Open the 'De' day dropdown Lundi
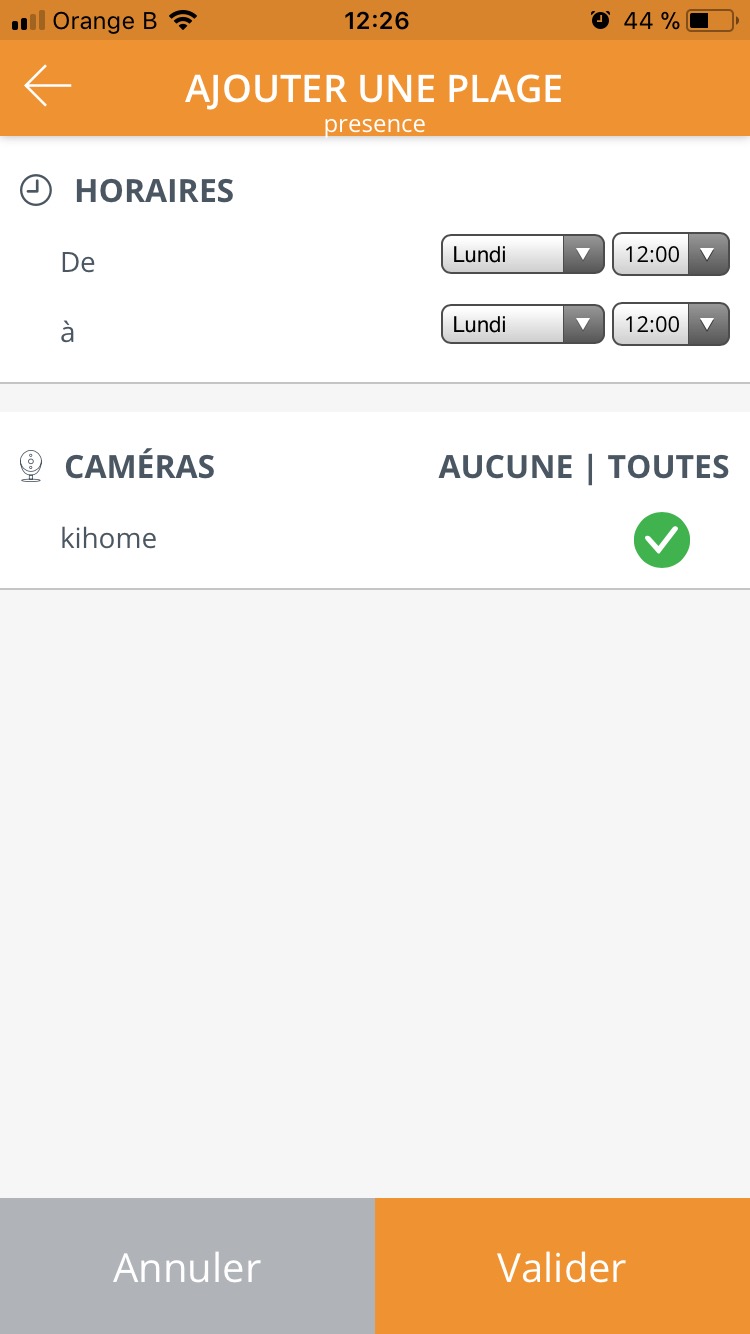 (x=522, y=254)
